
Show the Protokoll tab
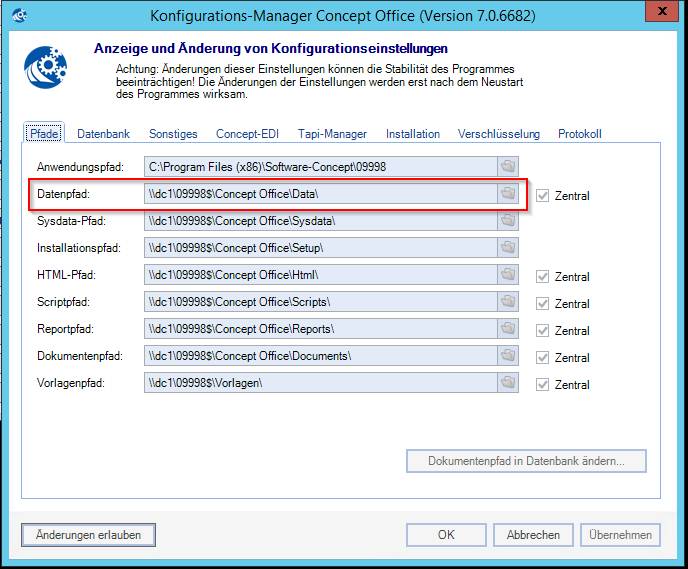(x=580, y=134)
